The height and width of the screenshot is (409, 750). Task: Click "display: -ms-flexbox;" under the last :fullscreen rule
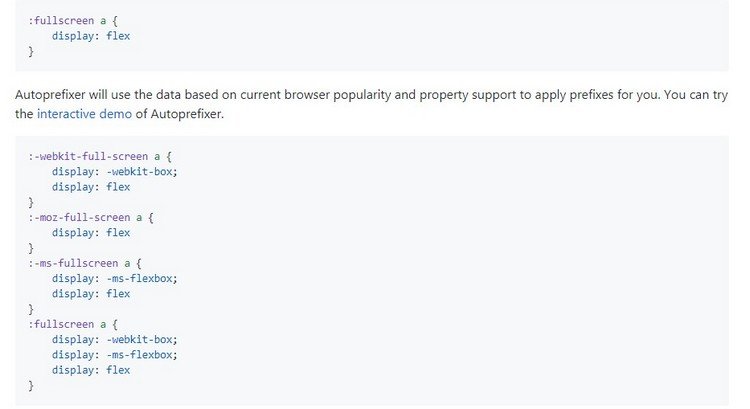[x=114, y=355]
